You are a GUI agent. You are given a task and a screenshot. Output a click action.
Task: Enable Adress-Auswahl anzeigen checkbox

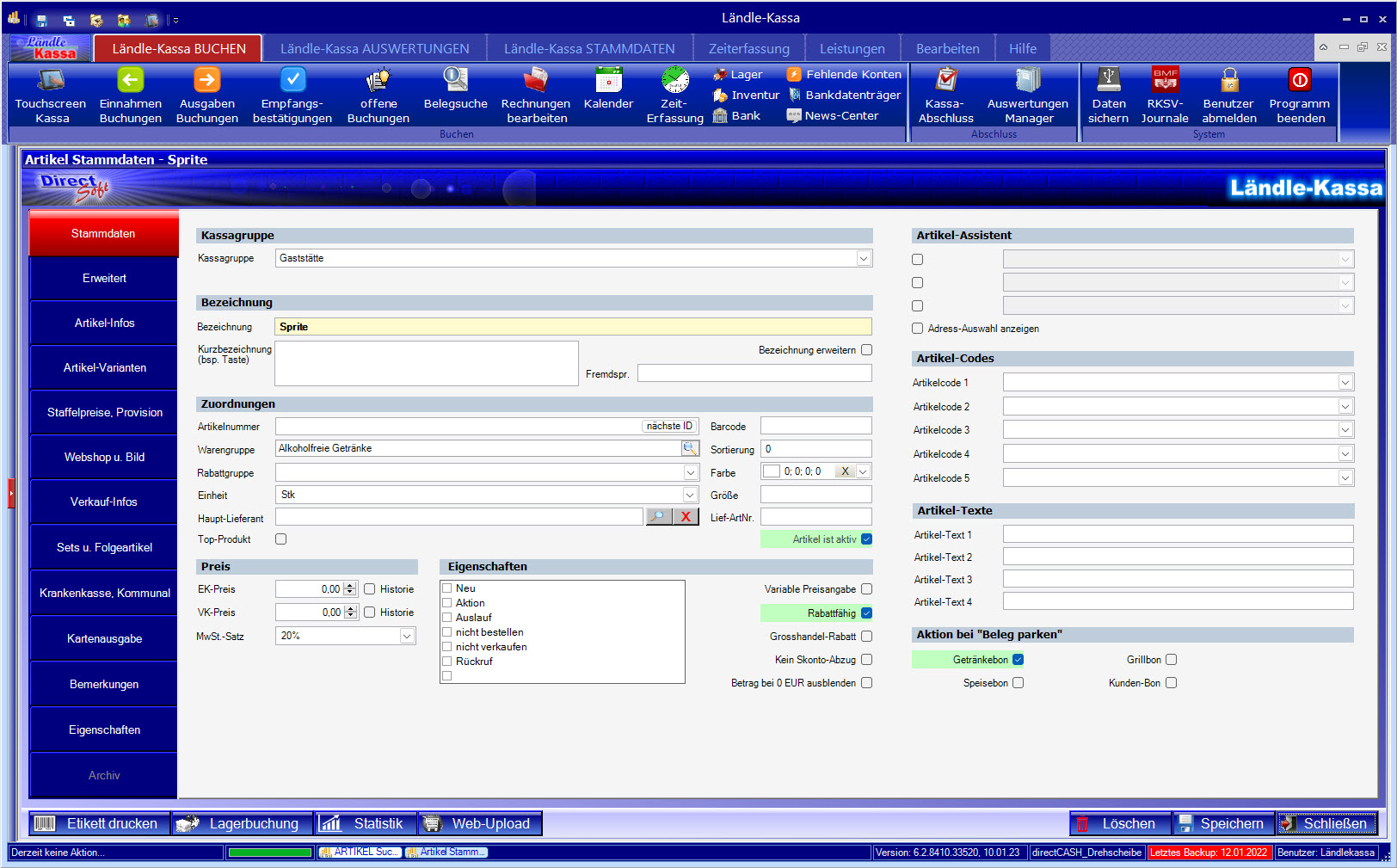point(917,329)
